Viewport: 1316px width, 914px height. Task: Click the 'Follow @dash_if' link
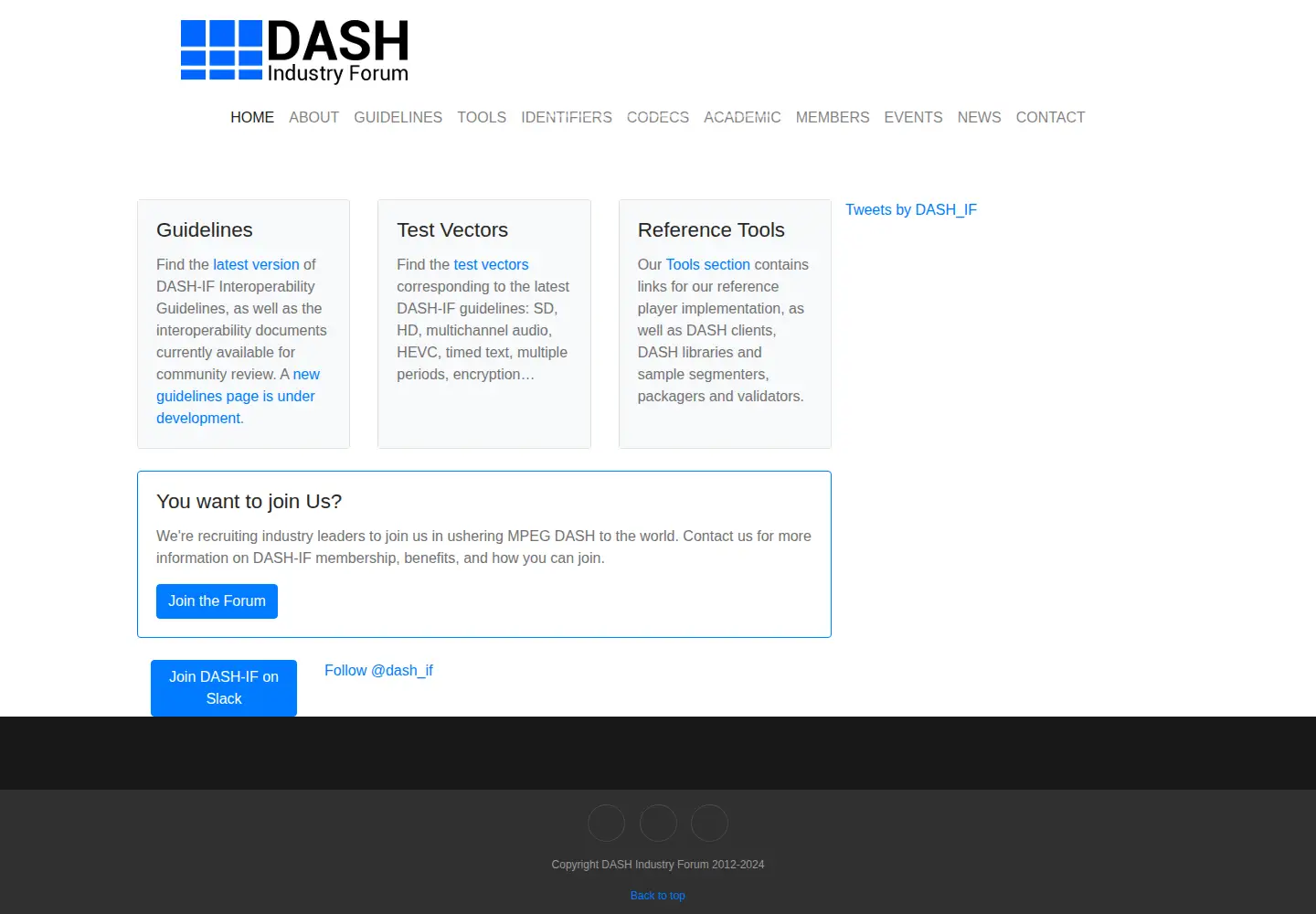point(378,670)
